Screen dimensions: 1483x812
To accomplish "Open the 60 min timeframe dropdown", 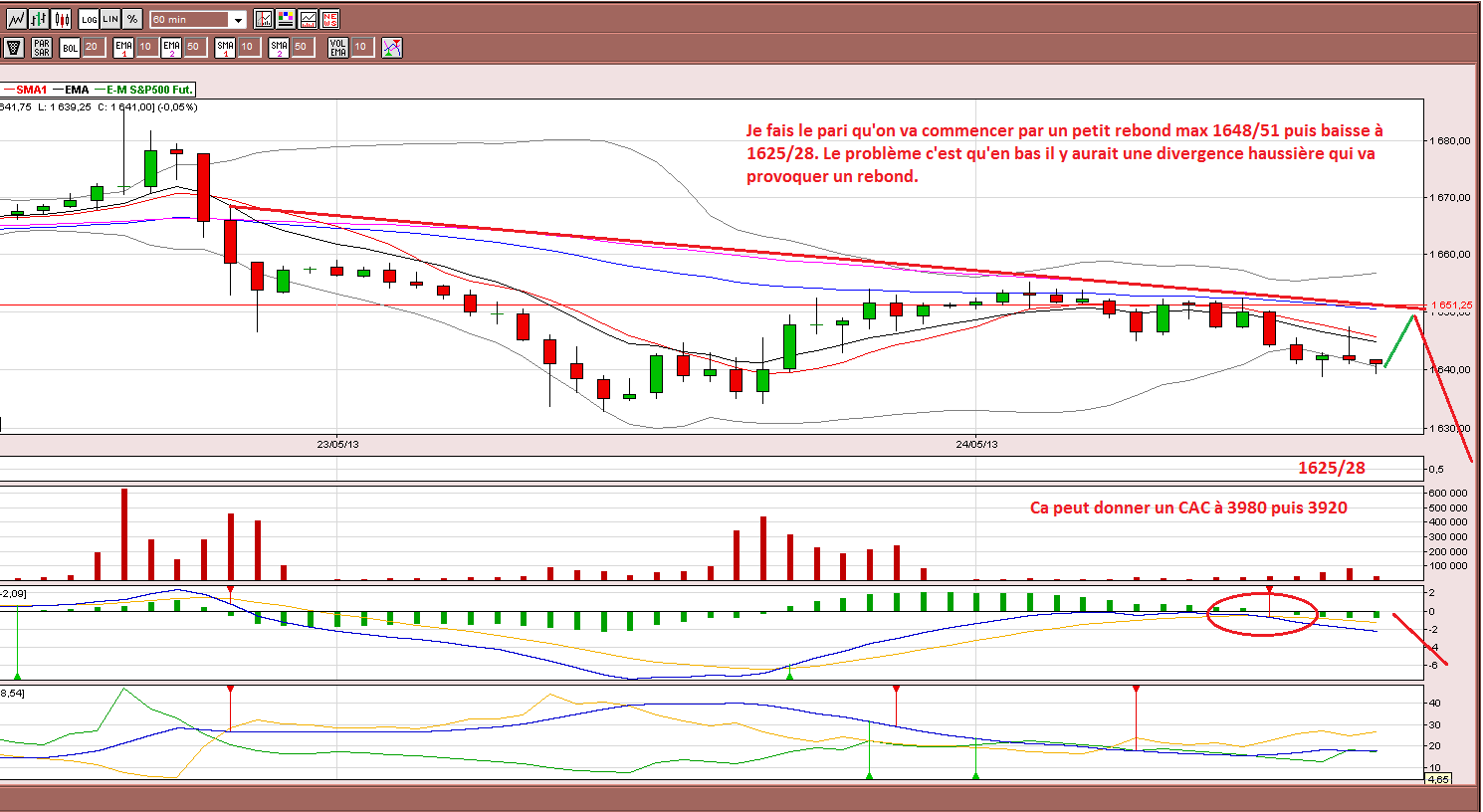I will click(197, 20).
